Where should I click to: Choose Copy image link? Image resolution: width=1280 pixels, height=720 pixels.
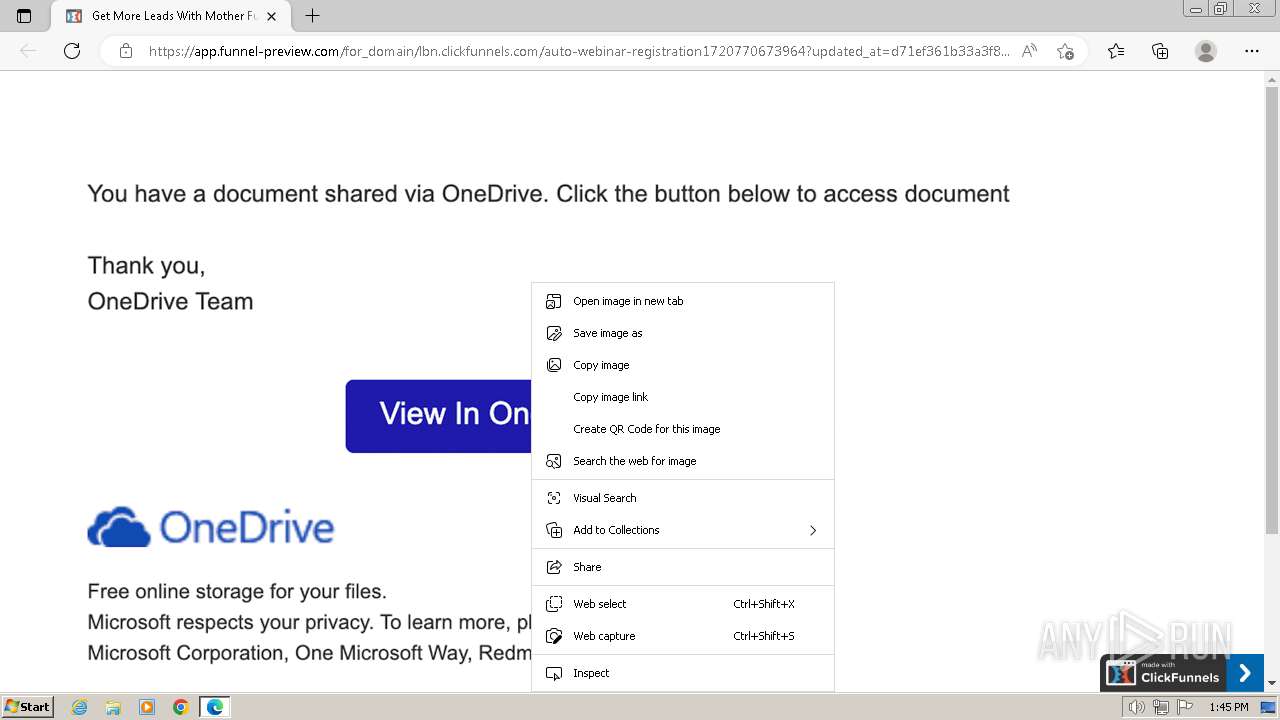pos(683,397)
